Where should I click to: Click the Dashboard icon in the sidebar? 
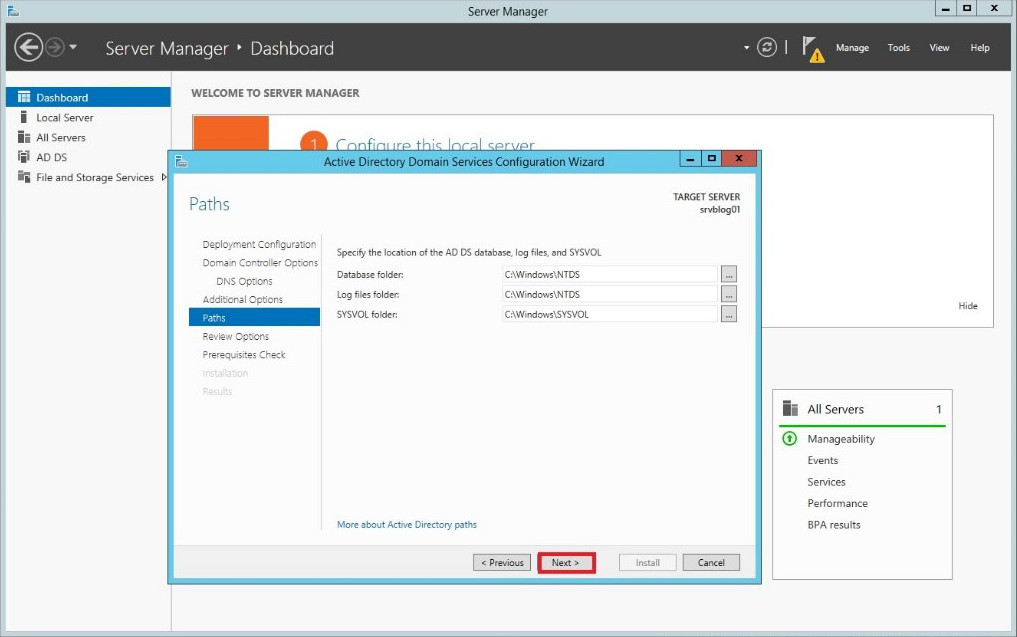click(x=24, y=97)
